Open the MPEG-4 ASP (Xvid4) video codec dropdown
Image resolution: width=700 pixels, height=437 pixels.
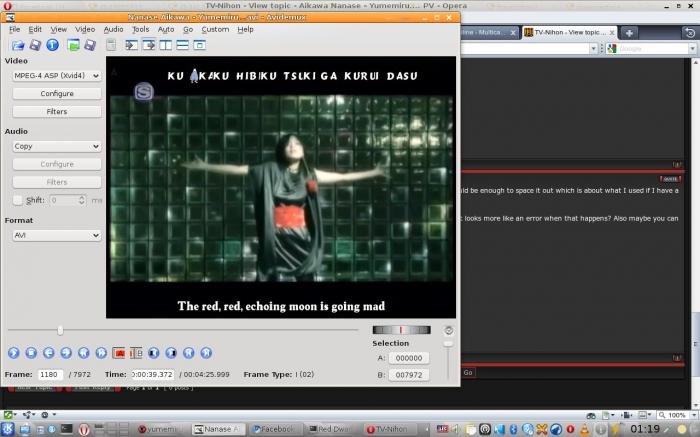click(x=57, y=76)
